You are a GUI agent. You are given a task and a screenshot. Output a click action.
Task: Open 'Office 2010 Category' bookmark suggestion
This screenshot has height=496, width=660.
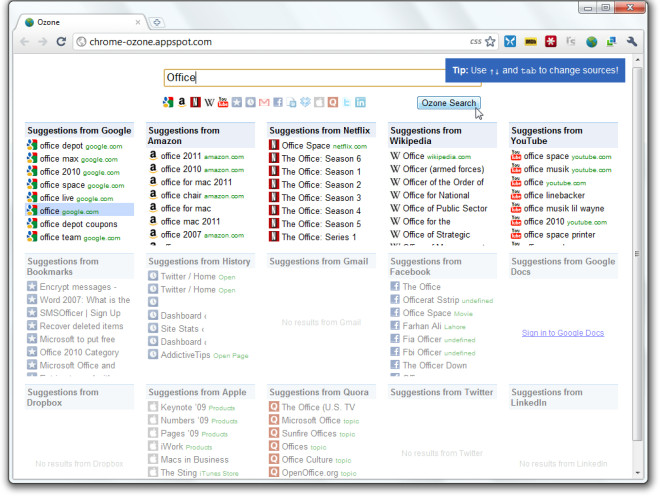click(80, 352)
